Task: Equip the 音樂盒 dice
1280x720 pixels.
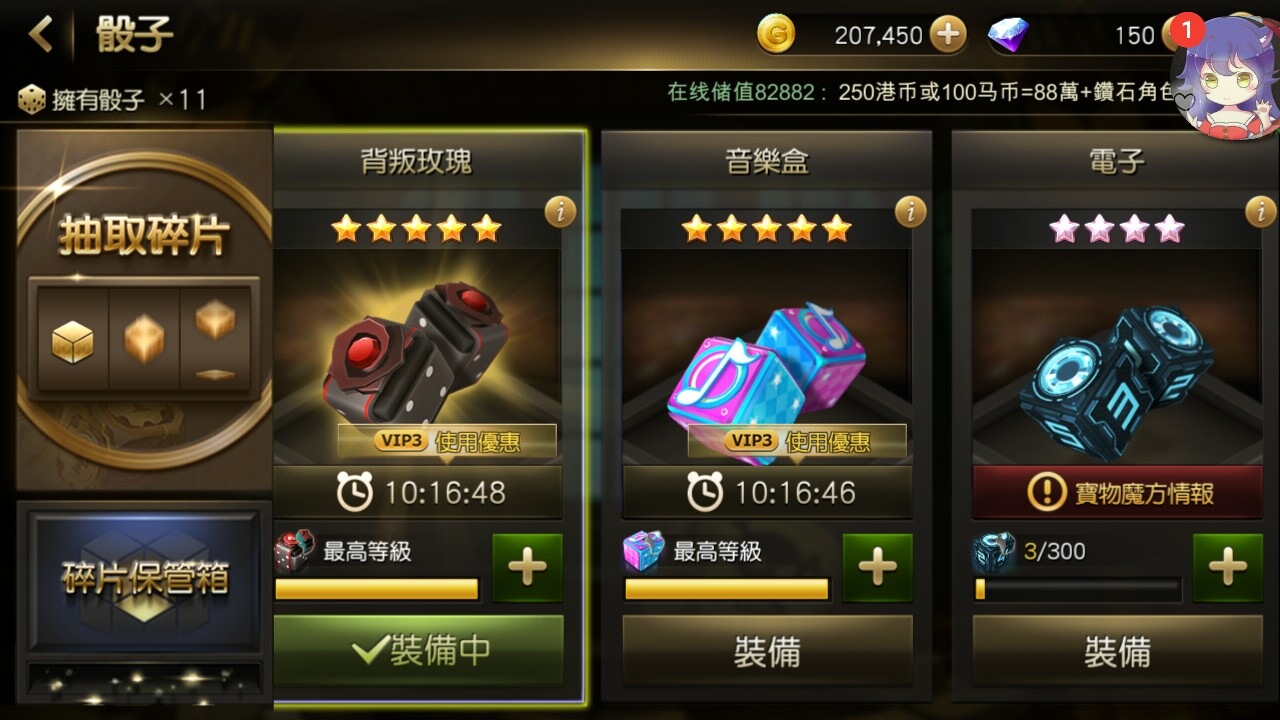Action: point(767,650)
